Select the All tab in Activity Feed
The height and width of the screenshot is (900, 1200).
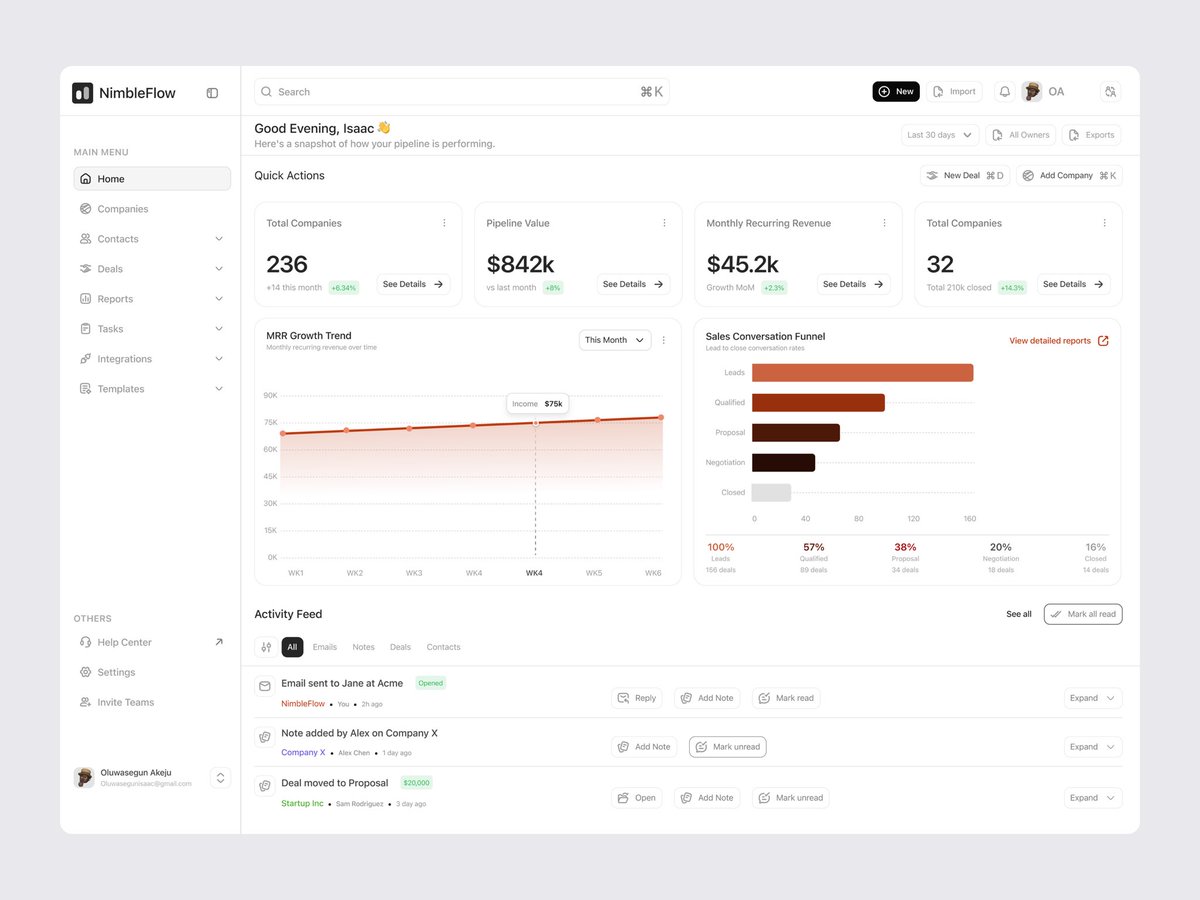(x=292, y=647)
